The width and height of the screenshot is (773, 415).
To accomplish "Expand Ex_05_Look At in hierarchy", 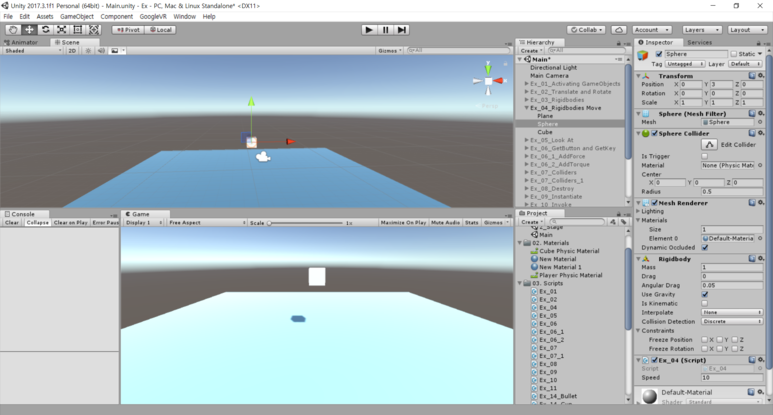I will pos(527,140).
